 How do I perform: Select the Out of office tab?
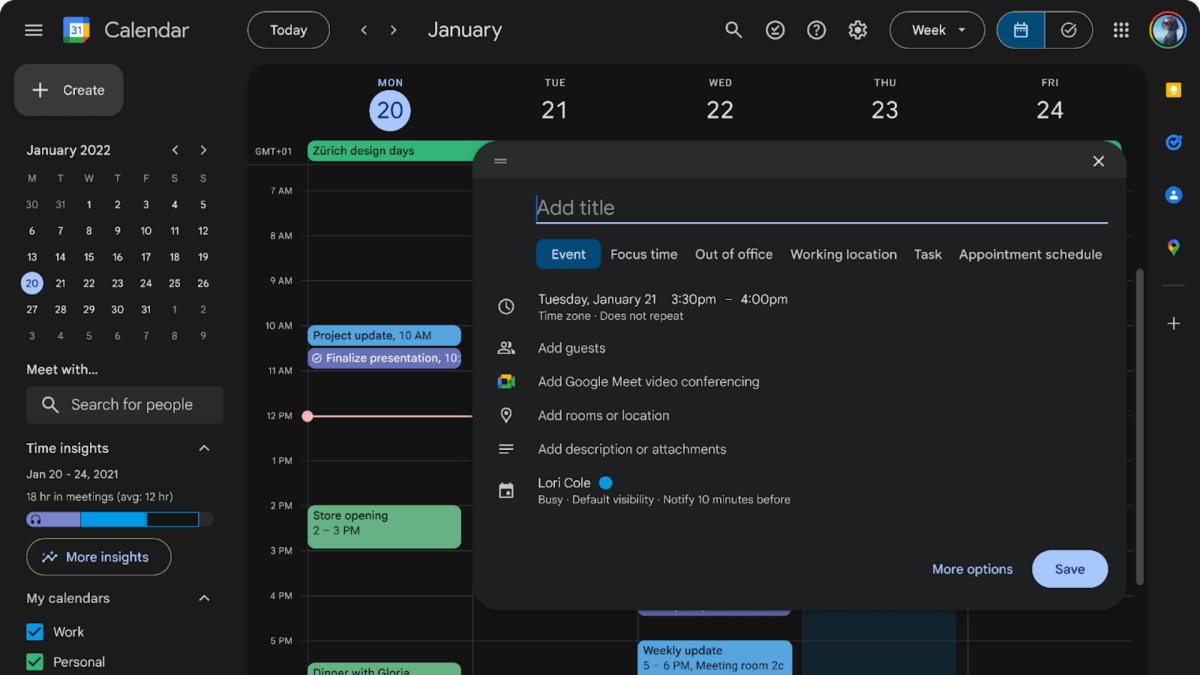pyautogui.click(x=733, y=254)
